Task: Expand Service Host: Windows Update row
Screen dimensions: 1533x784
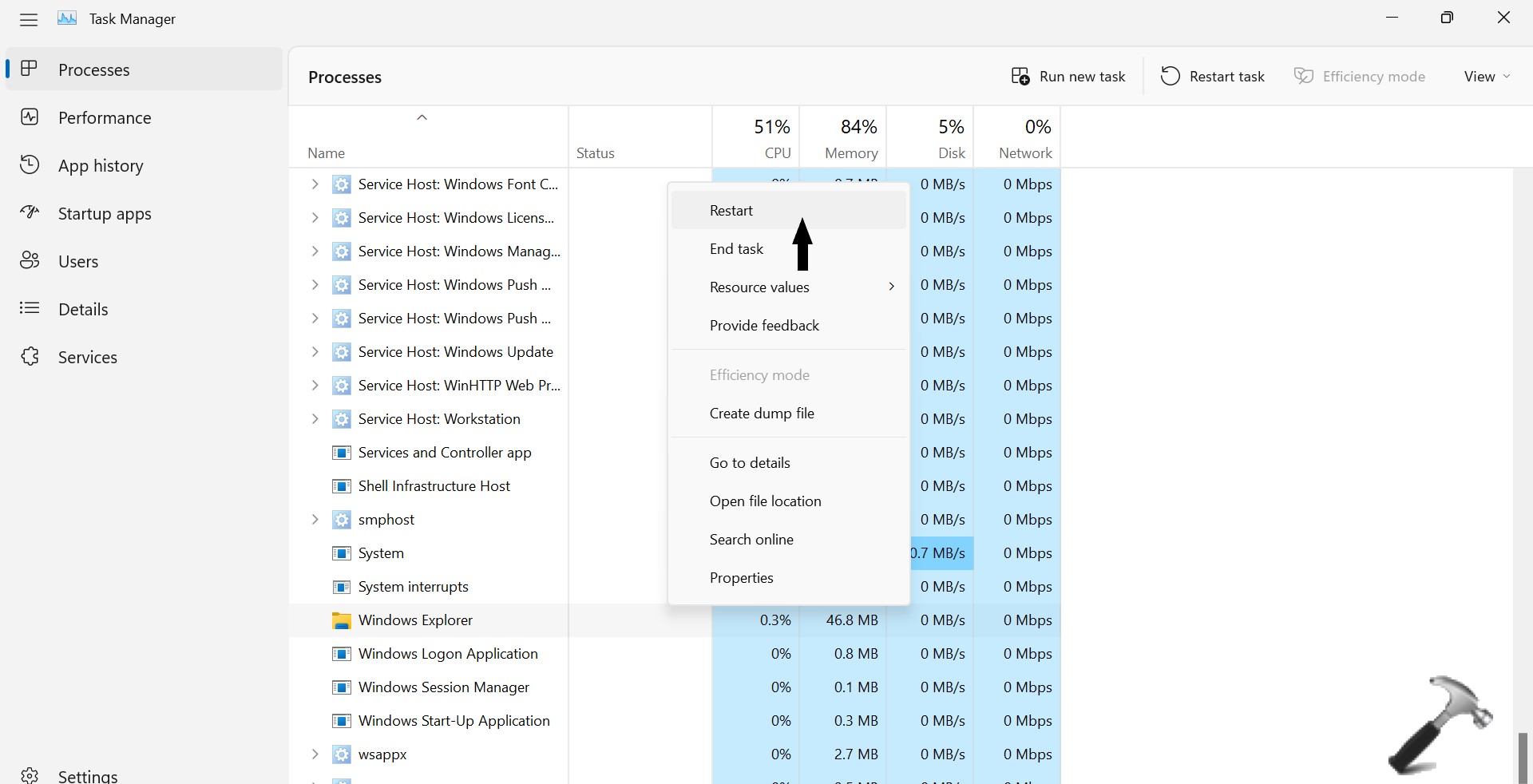Action: point(315,352)
